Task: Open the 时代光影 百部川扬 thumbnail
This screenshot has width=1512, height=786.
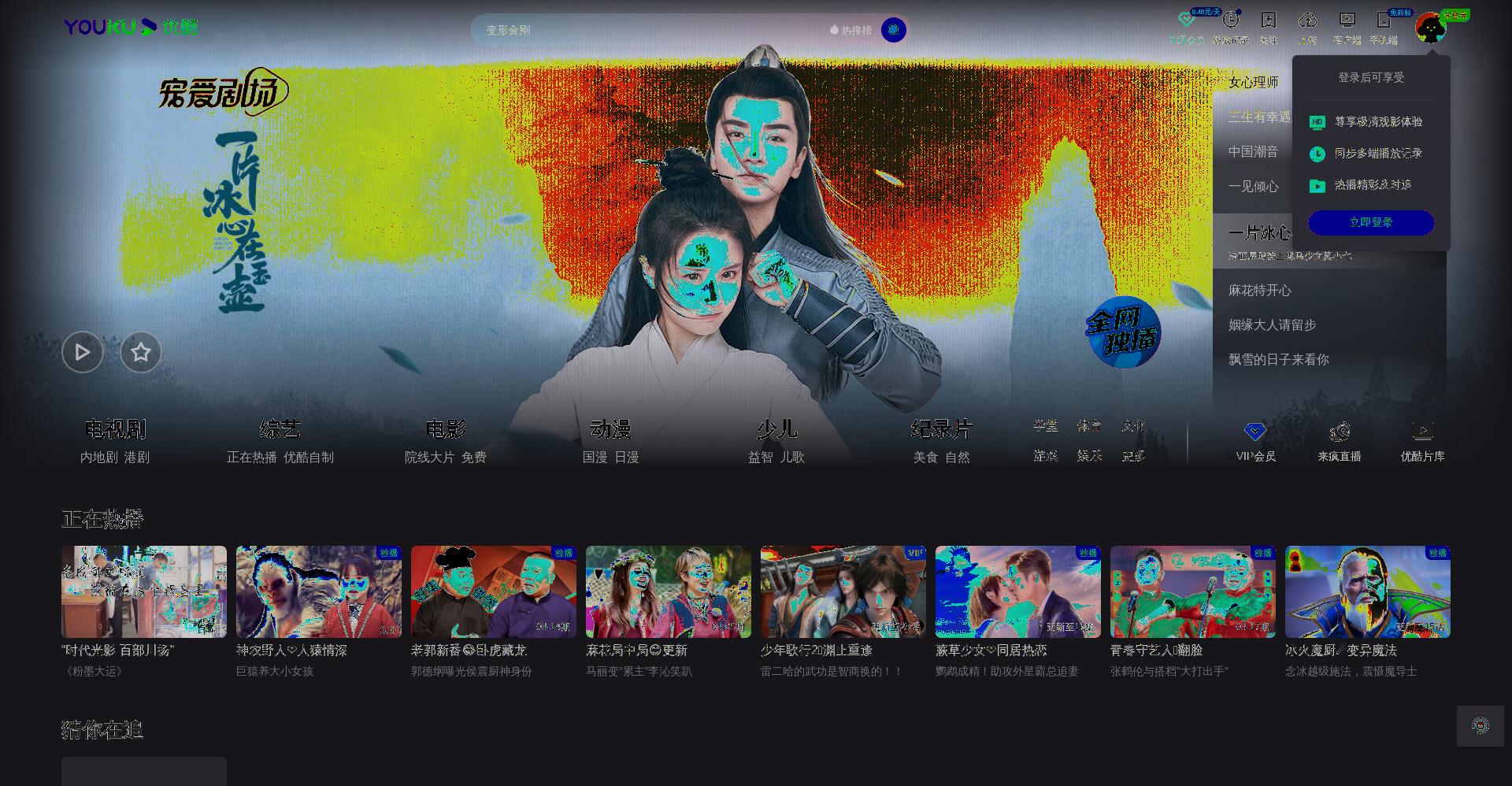Action: (x=144, y=591)
